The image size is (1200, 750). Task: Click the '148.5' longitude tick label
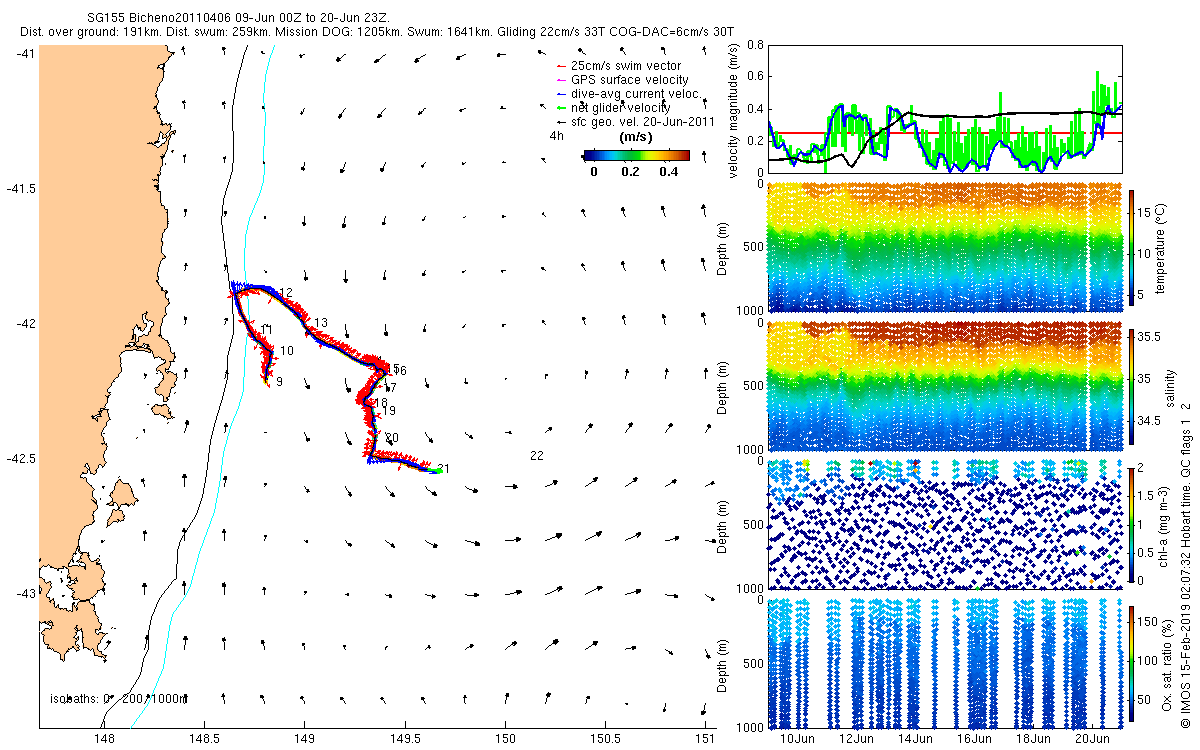[204, 739]
